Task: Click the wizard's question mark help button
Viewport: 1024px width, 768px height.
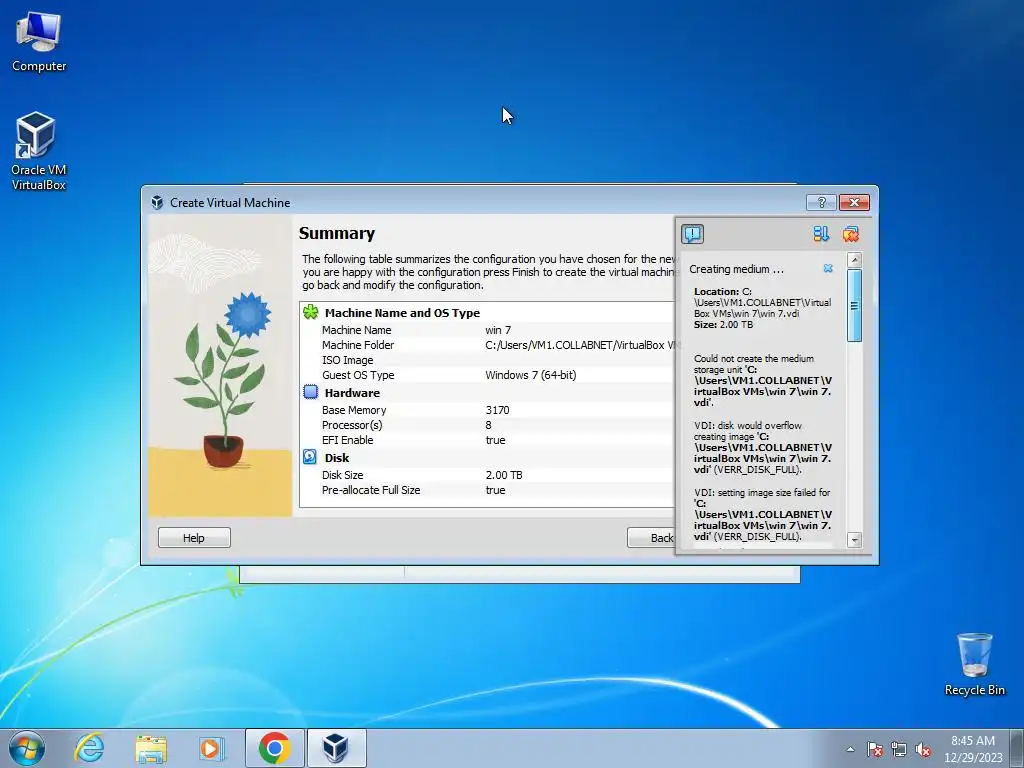Action: click(821, 202)
